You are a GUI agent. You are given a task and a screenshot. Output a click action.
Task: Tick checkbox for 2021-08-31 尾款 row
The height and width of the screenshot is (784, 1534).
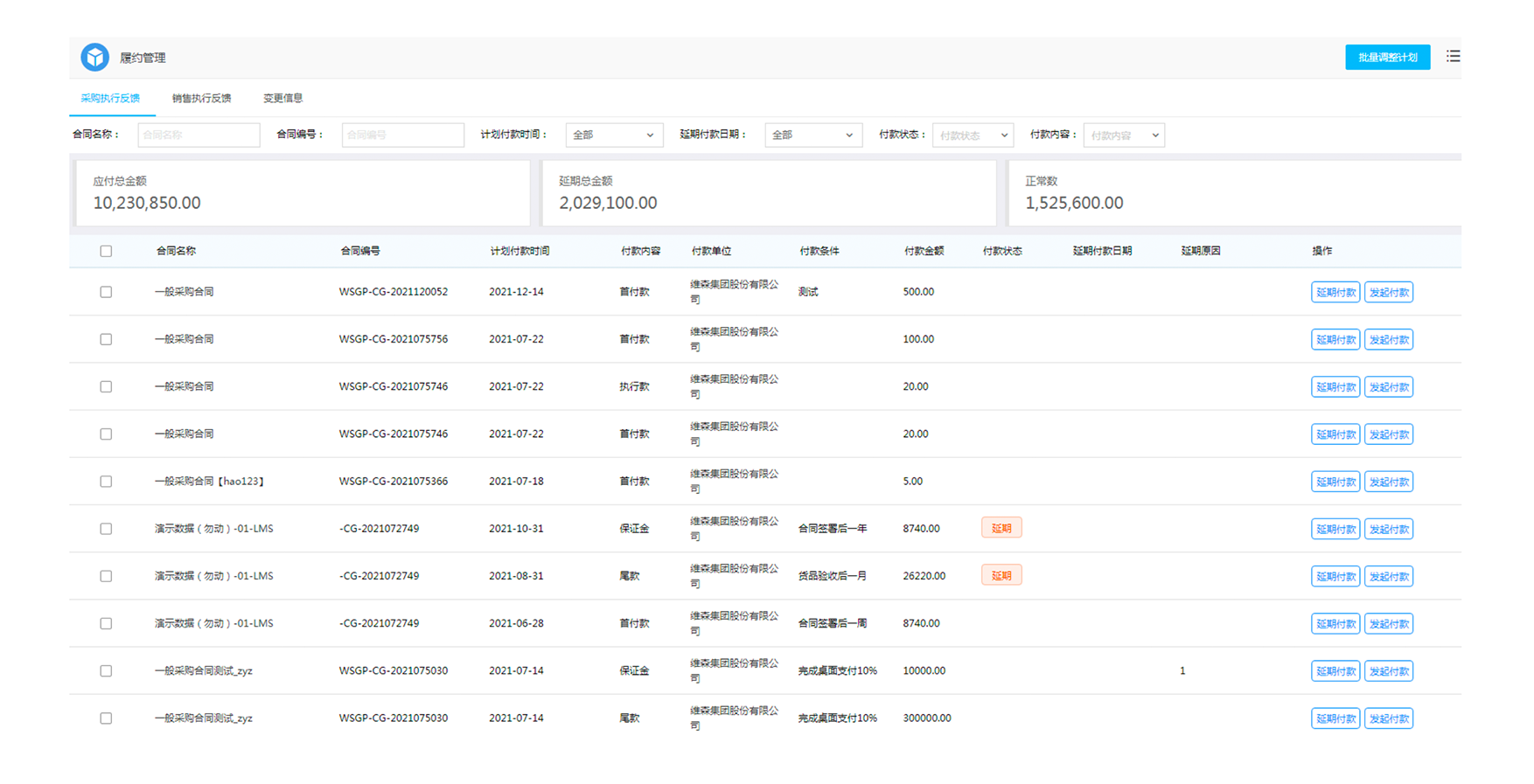tap(106, 576)
